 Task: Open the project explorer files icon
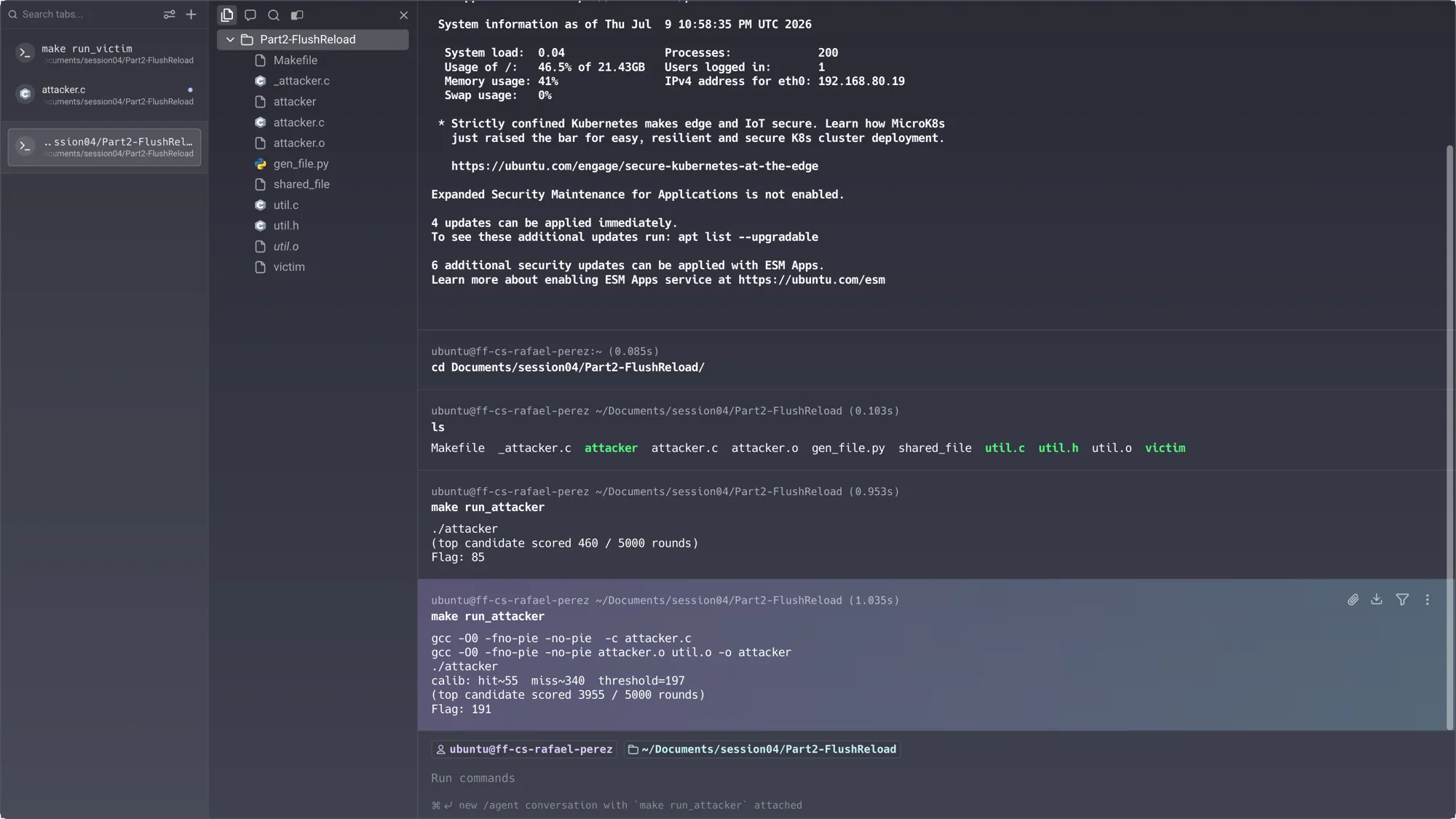(227, 15)
